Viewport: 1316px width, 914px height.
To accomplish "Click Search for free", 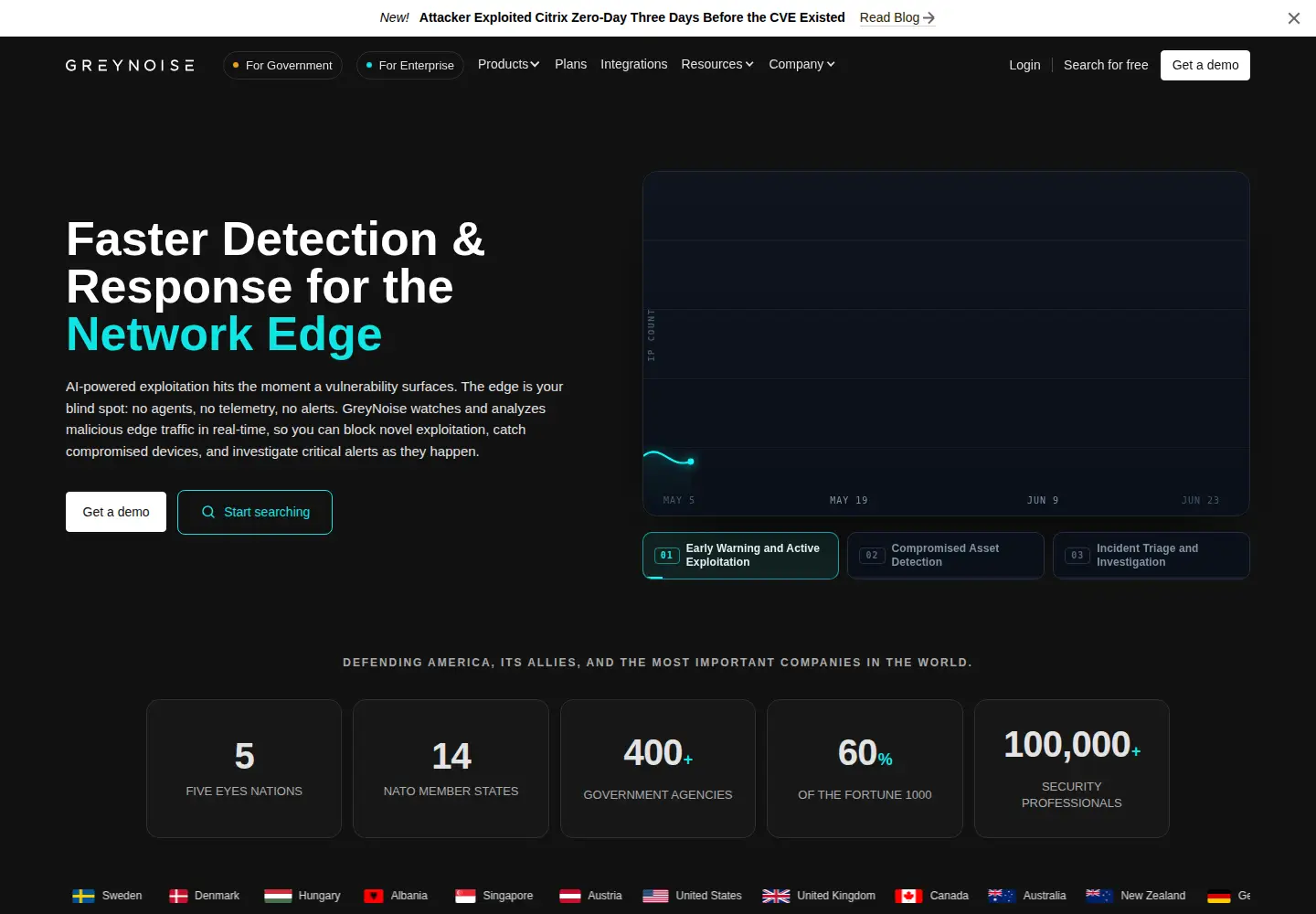I will tap(1106, 65).
